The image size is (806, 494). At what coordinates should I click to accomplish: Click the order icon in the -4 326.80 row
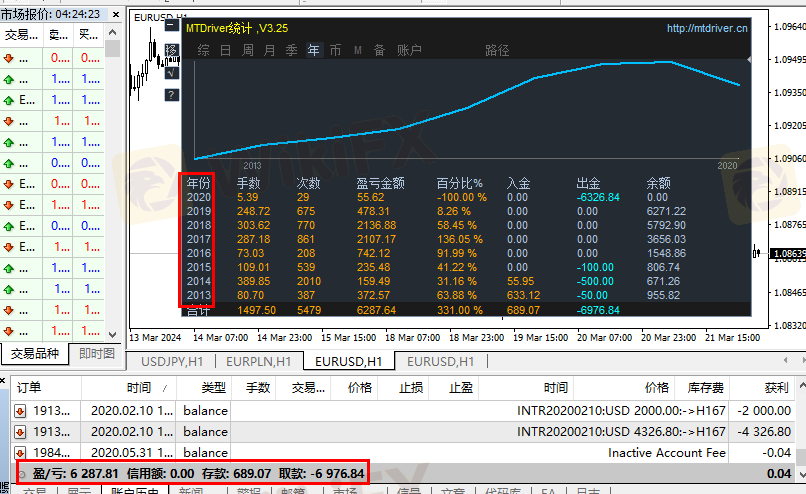(20, 432)
